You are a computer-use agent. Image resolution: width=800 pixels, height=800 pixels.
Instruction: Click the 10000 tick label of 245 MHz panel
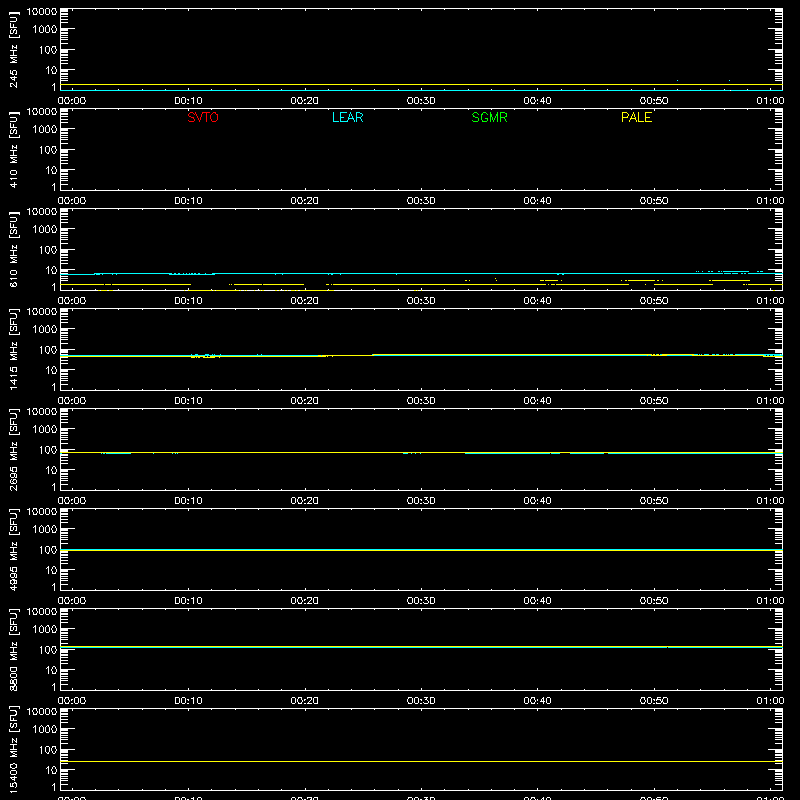pyautogui.click(x=42, y=12)
